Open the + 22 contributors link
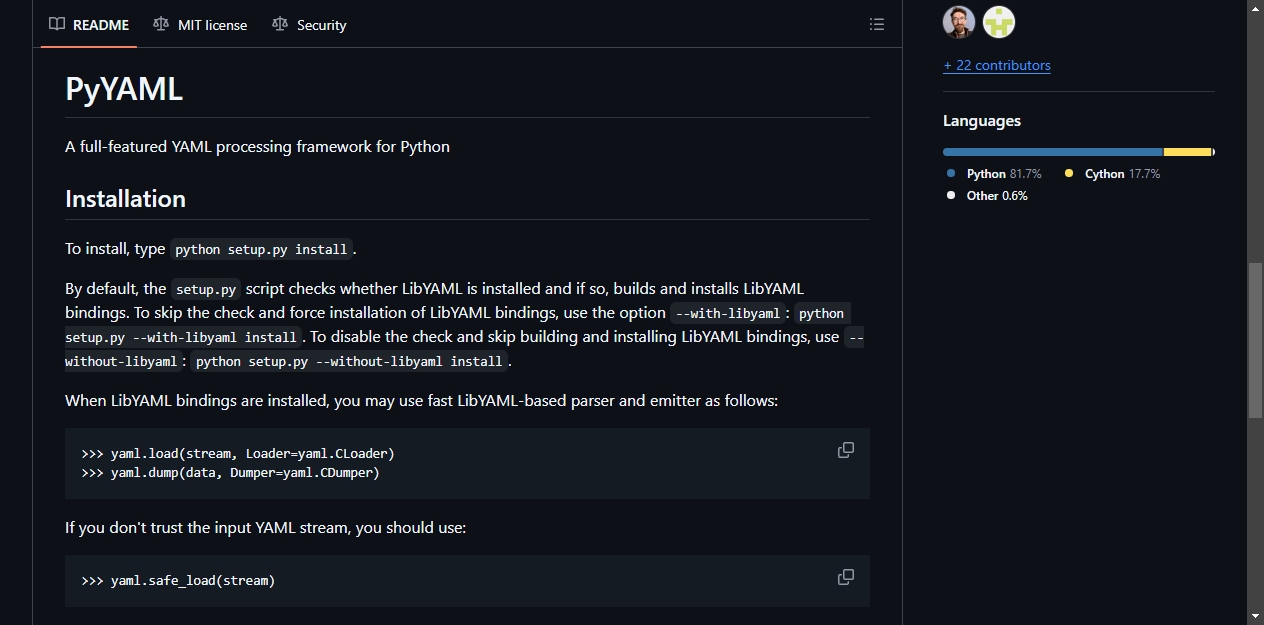 pyautogui.click(x=997, y=66)
